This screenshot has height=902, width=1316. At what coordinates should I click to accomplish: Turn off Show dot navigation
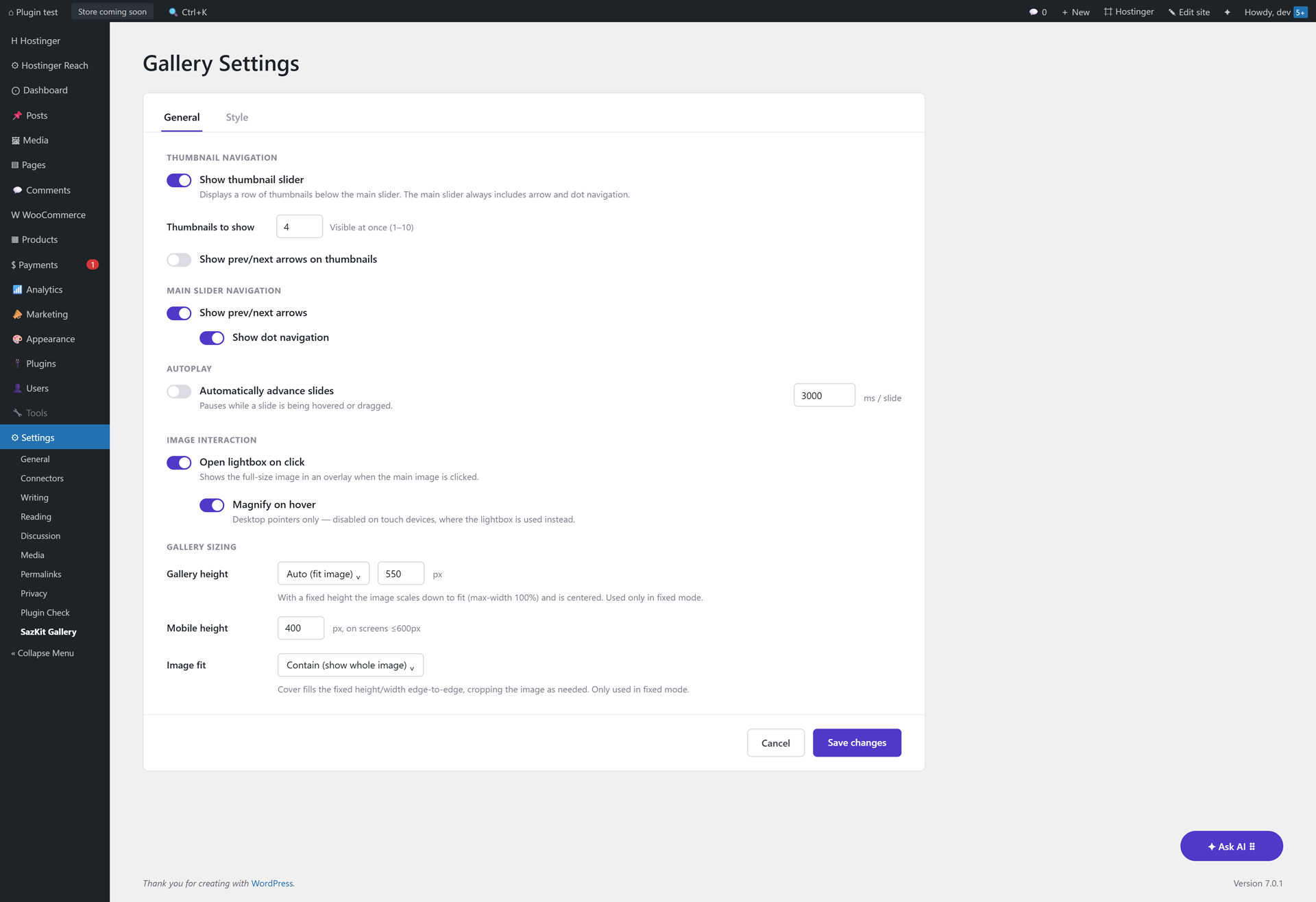click(x=212, y=338)
